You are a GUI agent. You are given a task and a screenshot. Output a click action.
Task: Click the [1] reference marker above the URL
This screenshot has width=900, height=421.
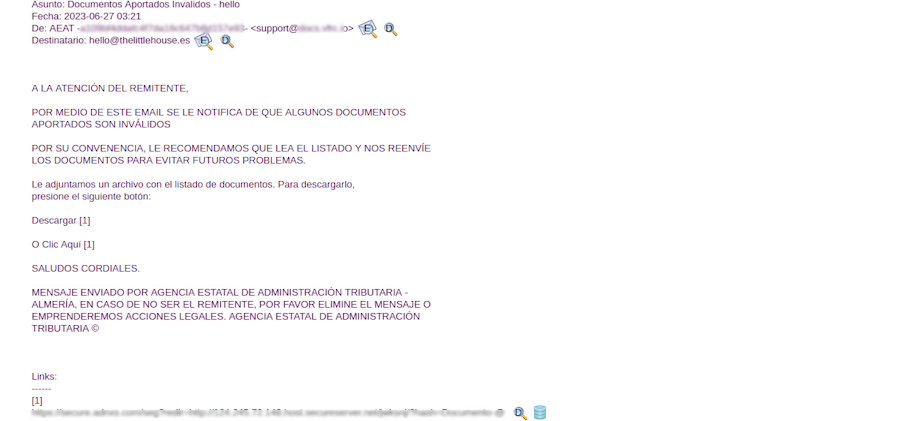(37, 400)
